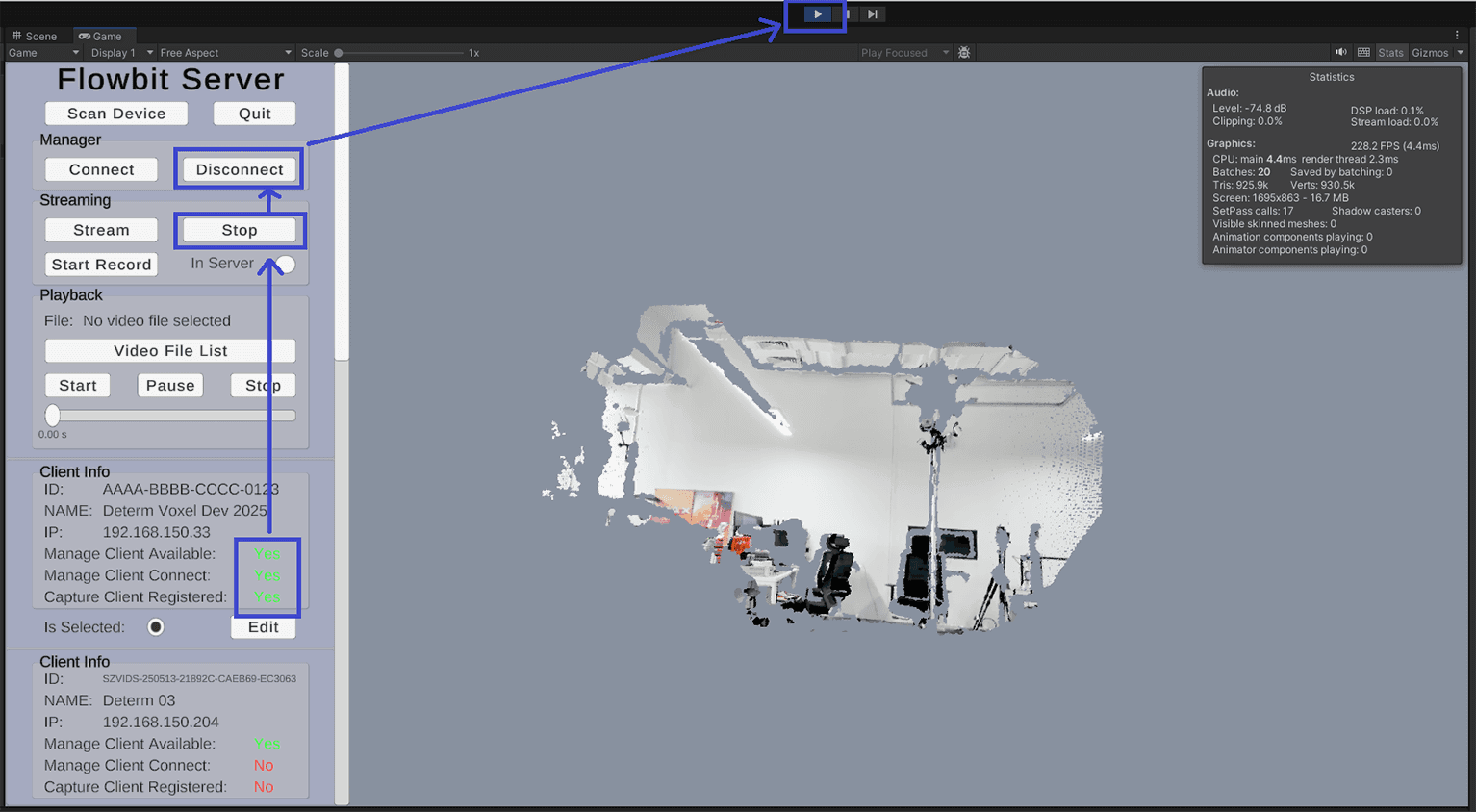Click the name 'Determ 03'
The height and width of the screenshot is (812, 1476).
(139, 700)
